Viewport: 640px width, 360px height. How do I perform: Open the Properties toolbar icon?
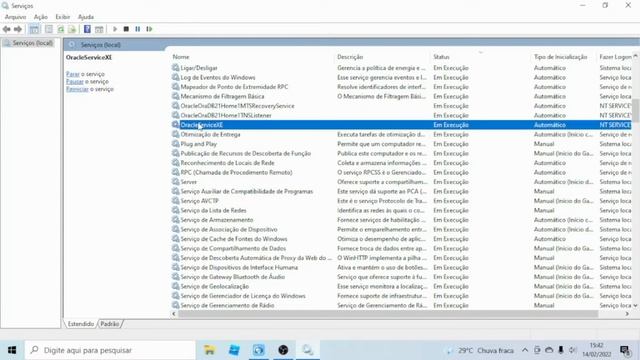pyautogui.click(x=49, y=29)
